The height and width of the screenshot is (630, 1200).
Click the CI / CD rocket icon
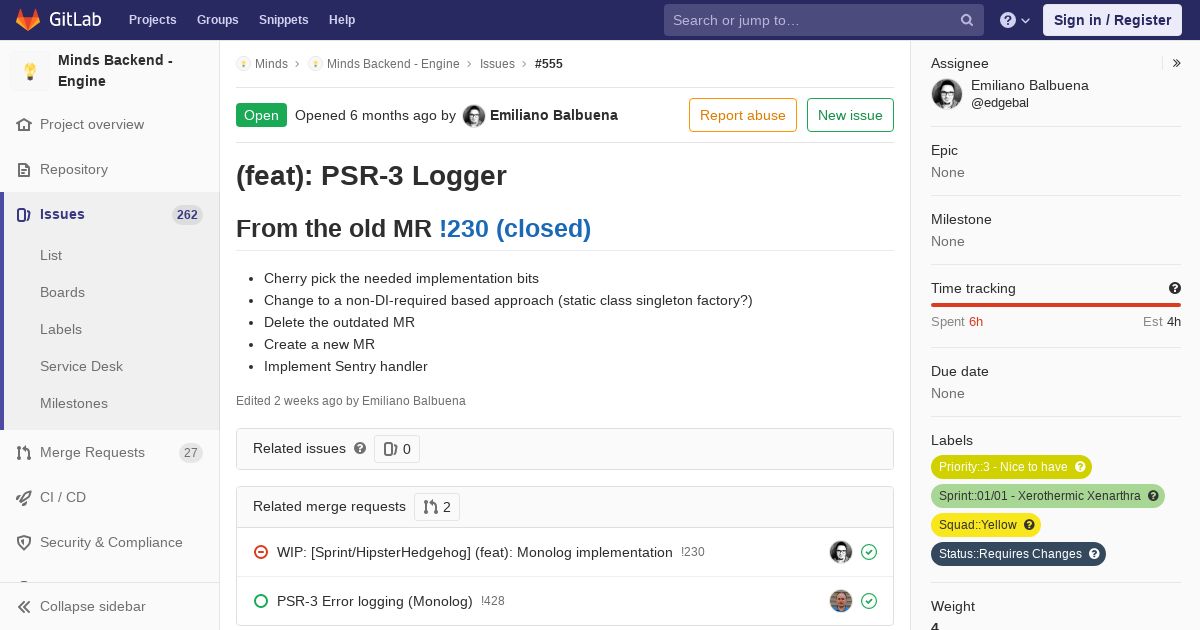tap(24, 498)
